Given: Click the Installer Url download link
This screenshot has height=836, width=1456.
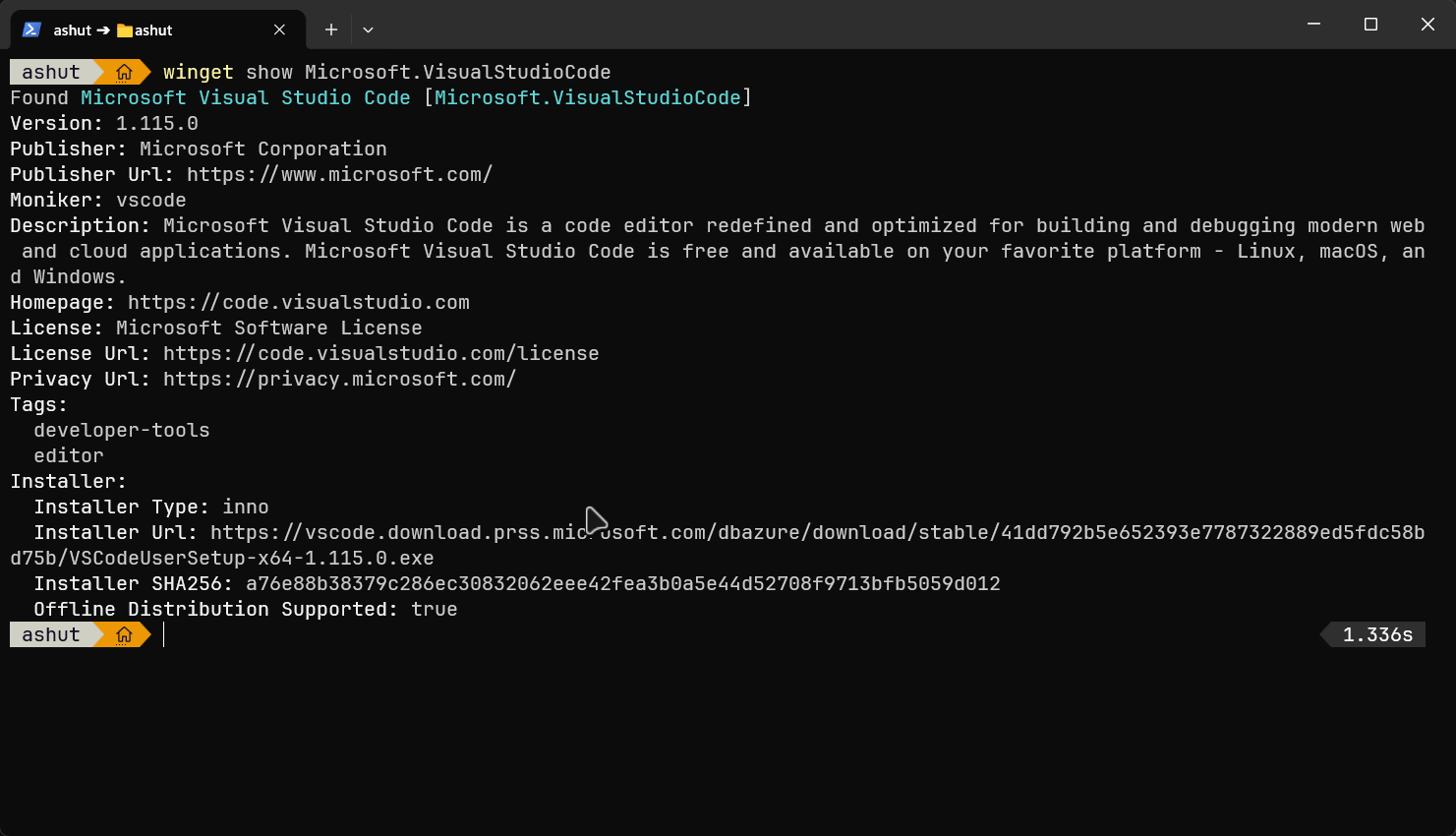Looking at the screenshot, I should coord(816,532).
